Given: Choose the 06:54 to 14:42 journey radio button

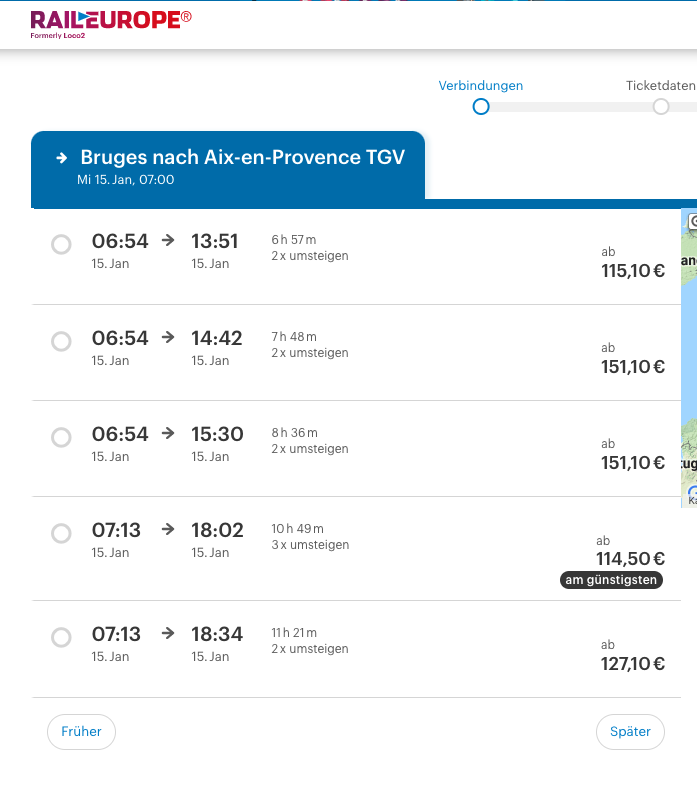Looking at the screenshot, I should (61, 341).
